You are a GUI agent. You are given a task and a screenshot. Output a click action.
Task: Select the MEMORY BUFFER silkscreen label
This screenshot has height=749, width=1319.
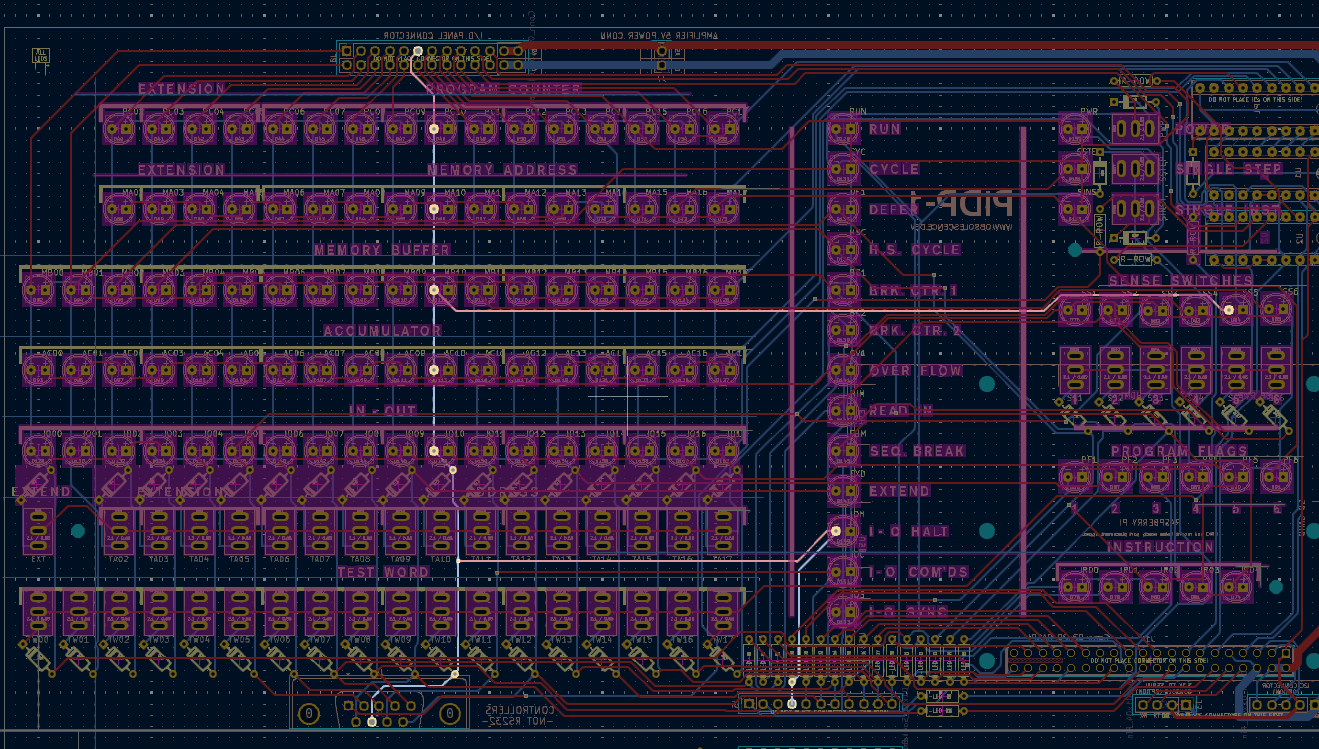pyautogui.click(x=382, y=250)
